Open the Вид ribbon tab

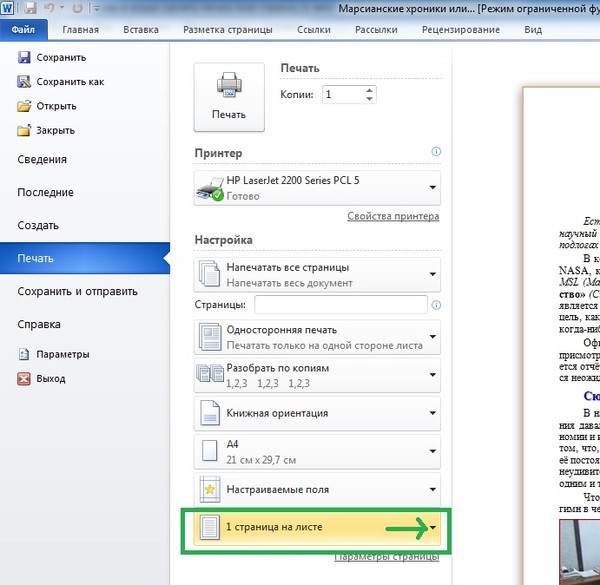[x=533, y=29]
